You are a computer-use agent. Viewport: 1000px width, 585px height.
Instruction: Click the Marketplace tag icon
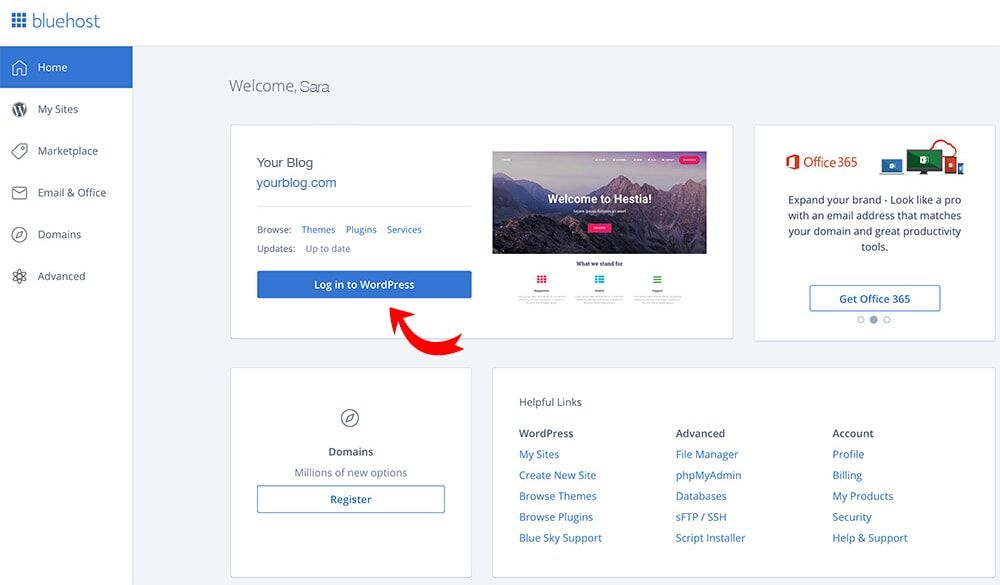point(19,151)
